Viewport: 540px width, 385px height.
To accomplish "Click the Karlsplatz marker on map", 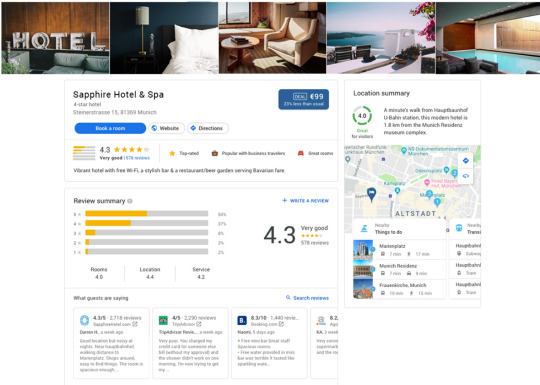I will click(397, 190).
